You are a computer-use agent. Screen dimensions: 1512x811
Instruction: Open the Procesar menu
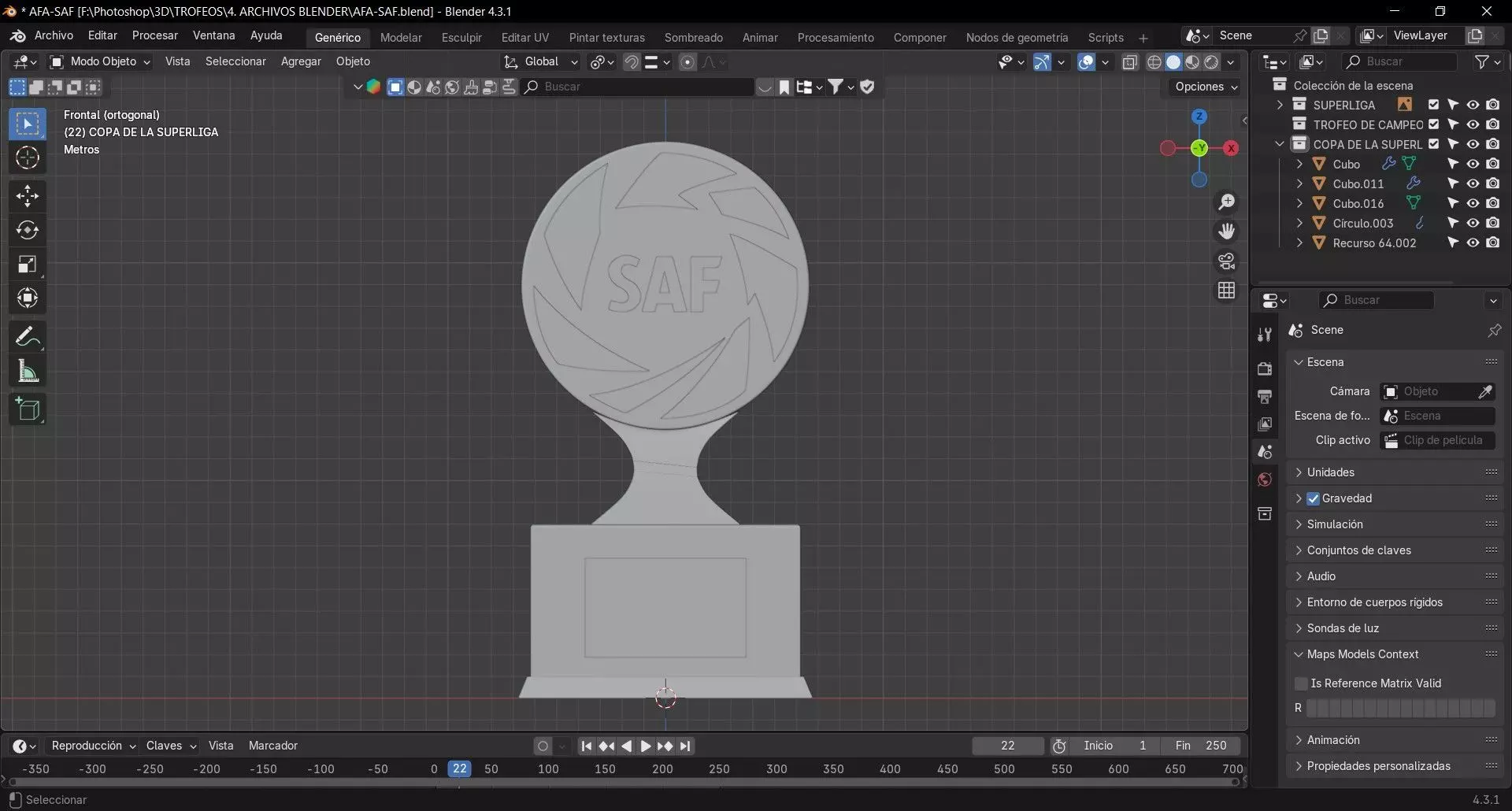click(155, 35)
